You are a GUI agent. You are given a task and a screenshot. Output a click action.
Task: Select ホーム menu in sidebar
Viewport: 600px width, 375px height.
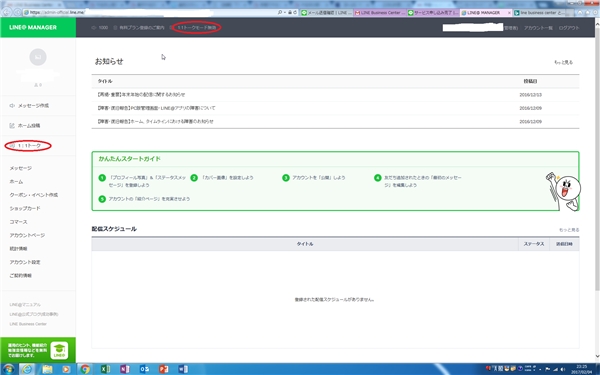pos(16,182)
